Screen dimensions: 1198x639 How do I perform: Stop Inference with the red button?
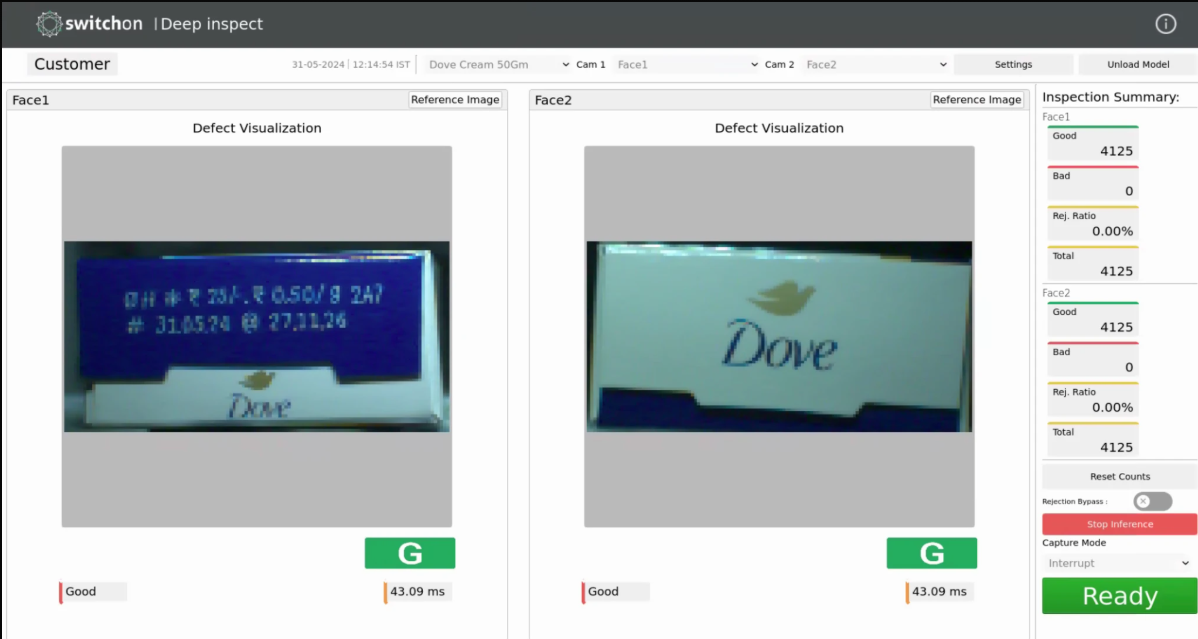(1119, 524)
